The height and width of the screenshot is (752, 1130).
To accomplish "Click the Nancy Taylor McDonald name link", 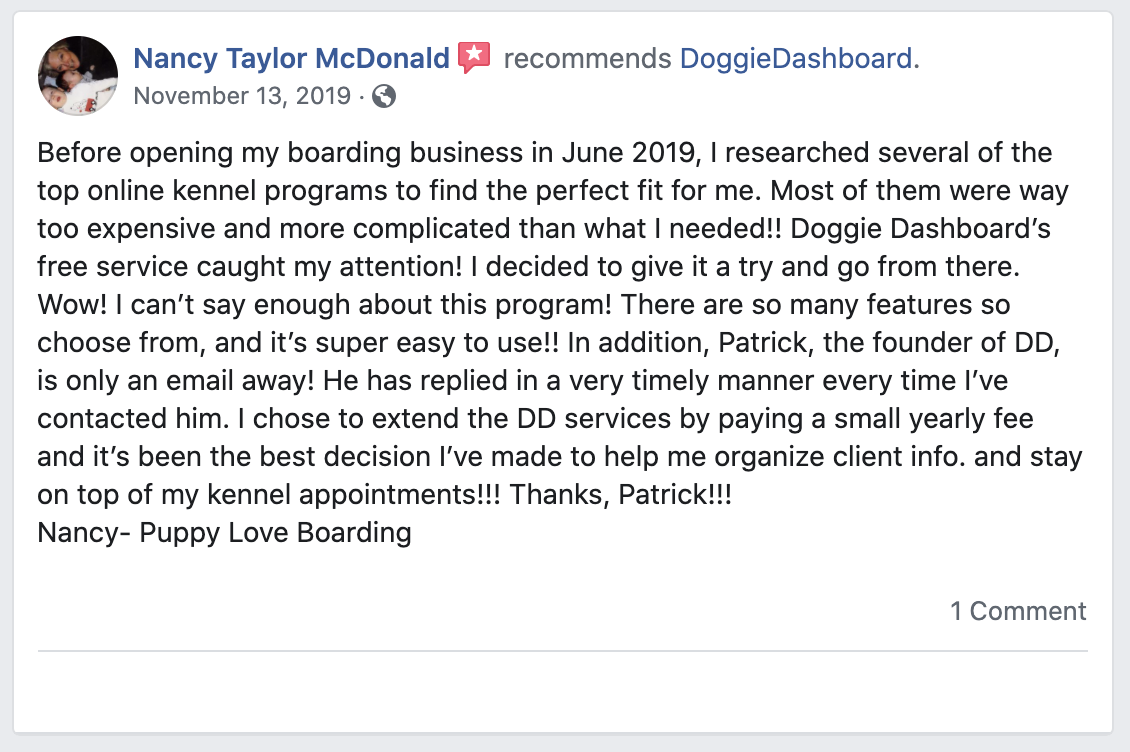I will pyautogui.click(x=292, y=58).
